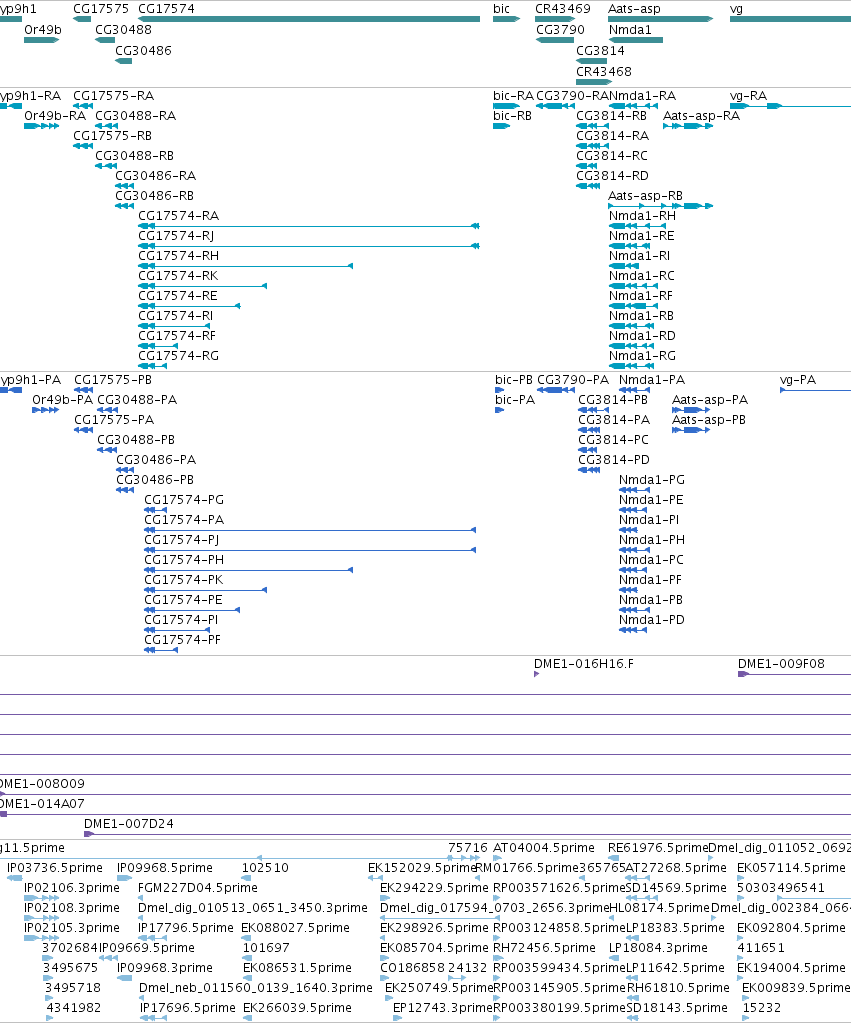Select EST AT04004.5prime
Screen dimensions: 851x1023
coord(497,858)
